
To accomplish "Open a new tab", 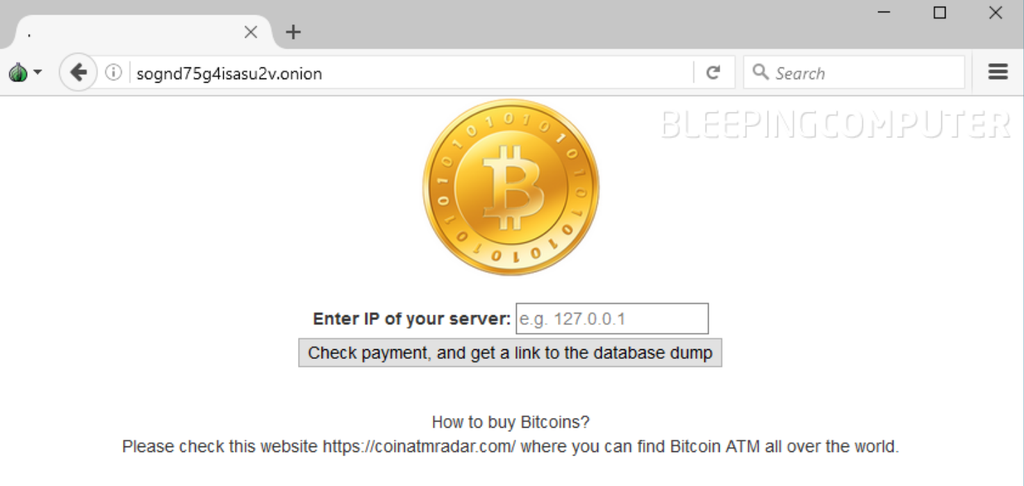I will click(293, 32).
